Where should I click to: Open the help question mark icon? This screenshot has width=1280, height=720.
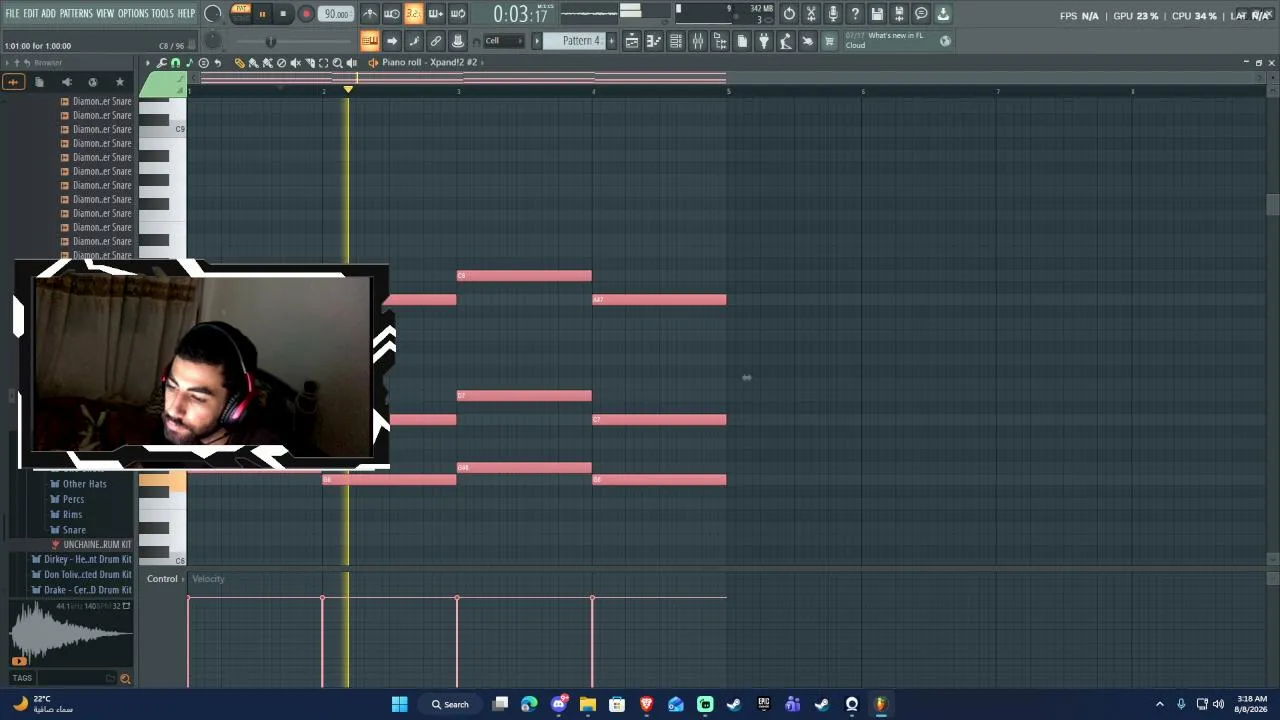click(855, 14)
